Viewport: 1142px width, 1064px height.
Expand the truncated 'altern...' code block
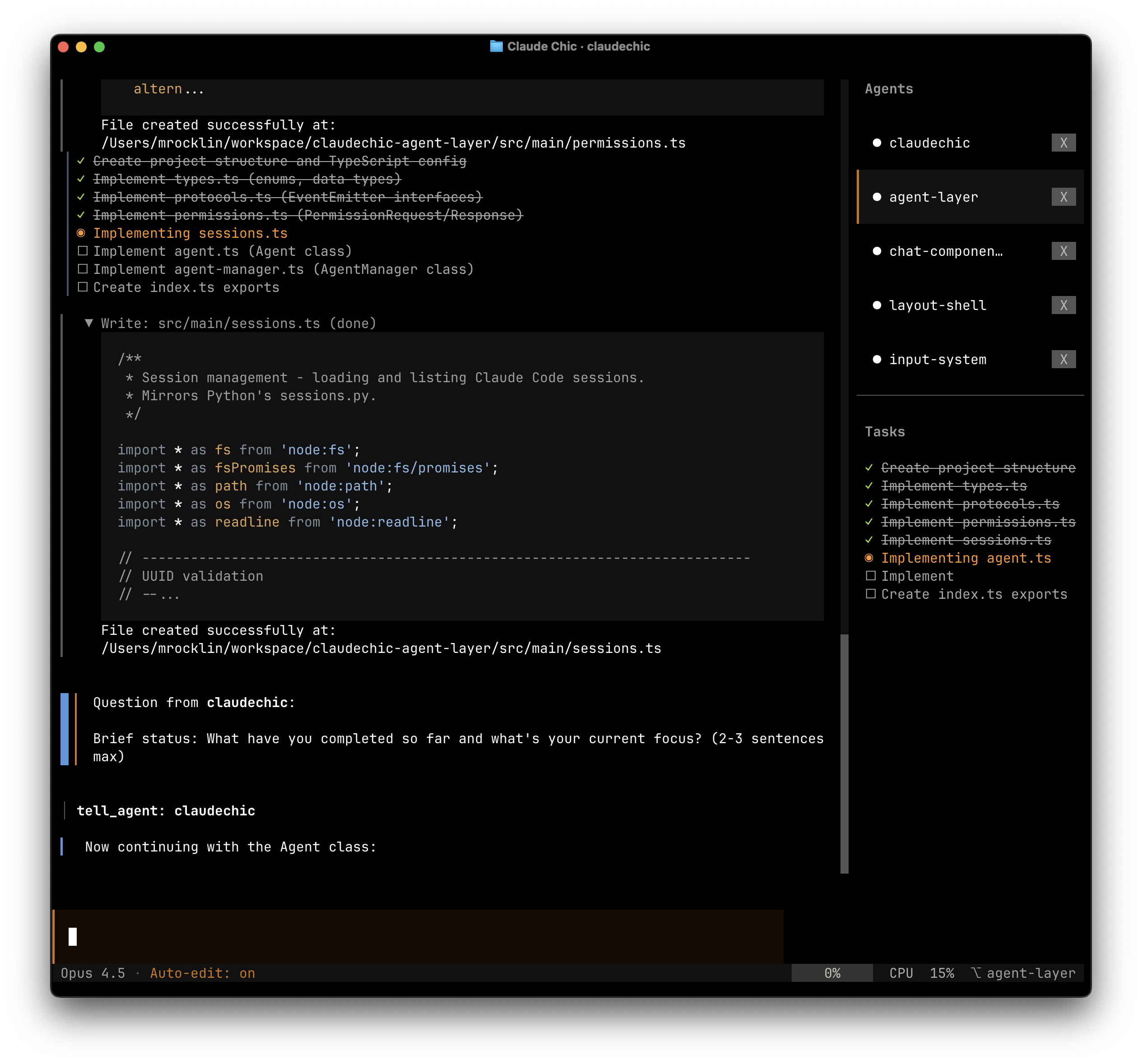pyautogui.click(x=169, y=90)
